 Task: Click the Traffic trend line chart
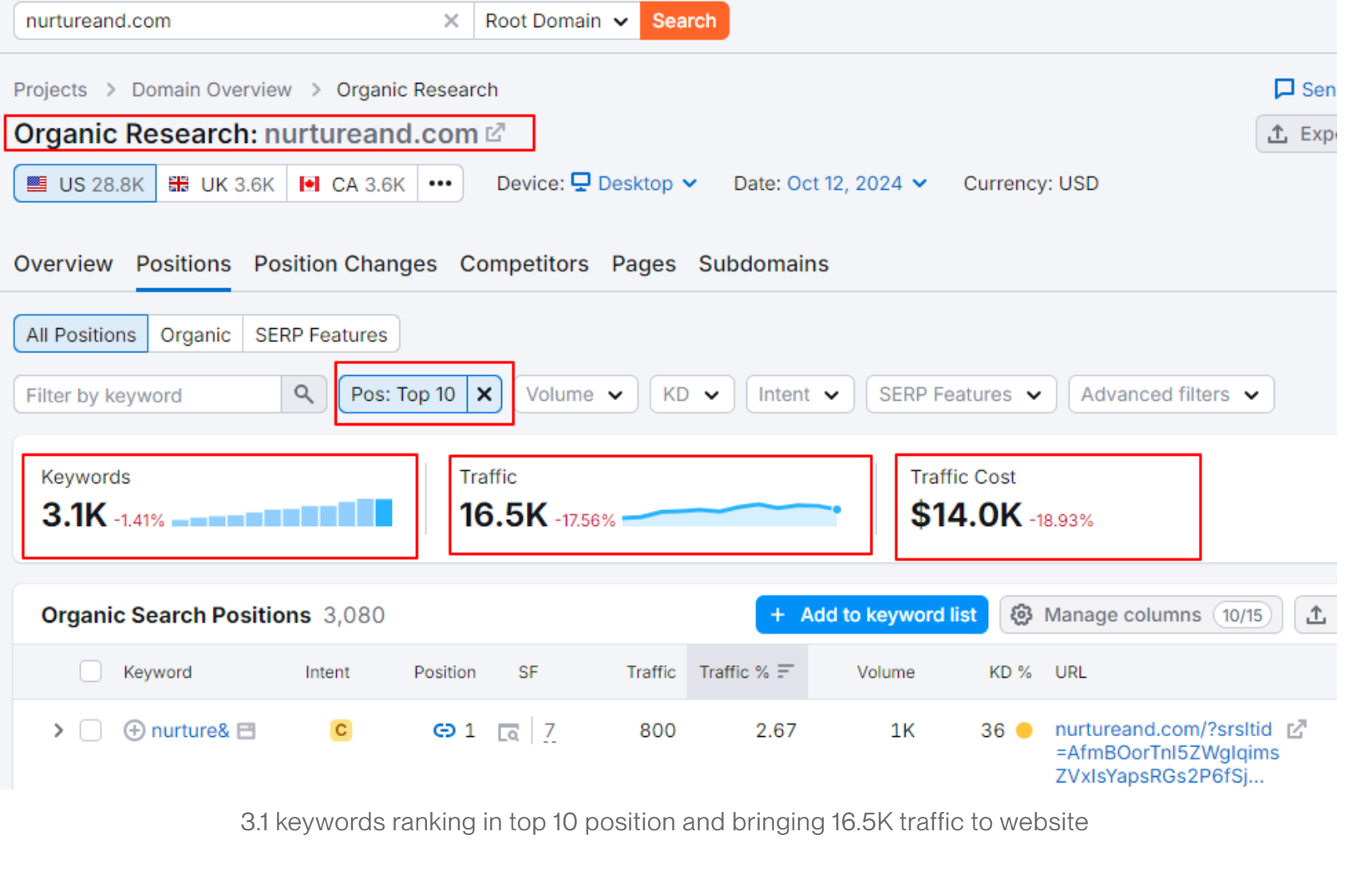(732, 513)
